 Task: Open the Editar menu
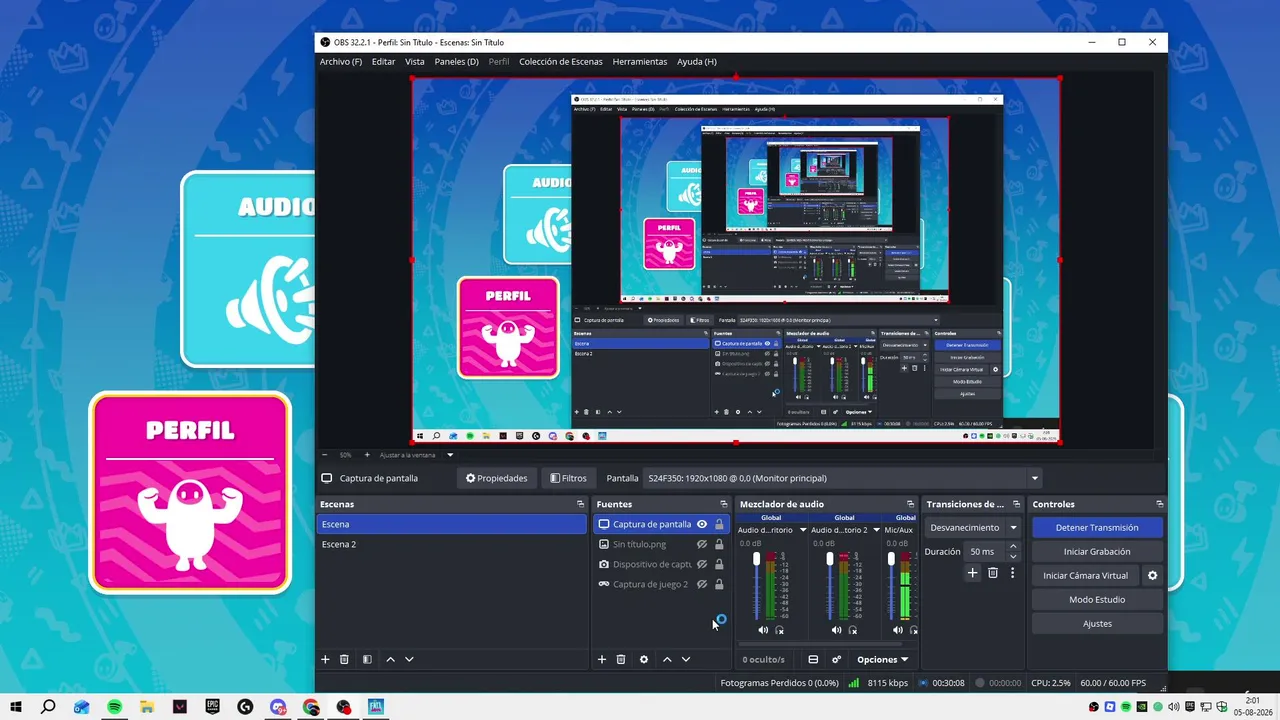click(x=384, y=62)
